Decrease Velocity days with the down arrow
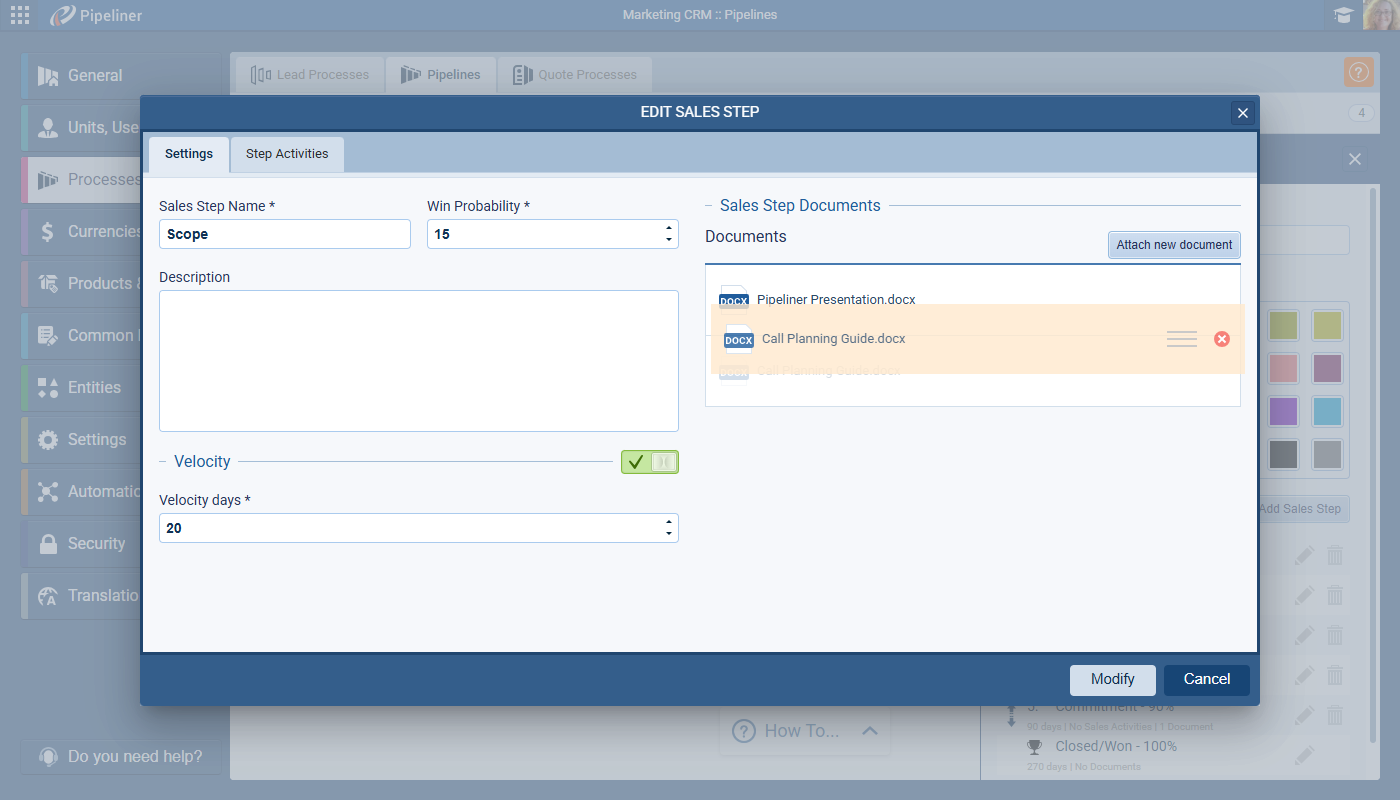The width and height of the screenshot is (1400, 800). [x=668, y=534]
